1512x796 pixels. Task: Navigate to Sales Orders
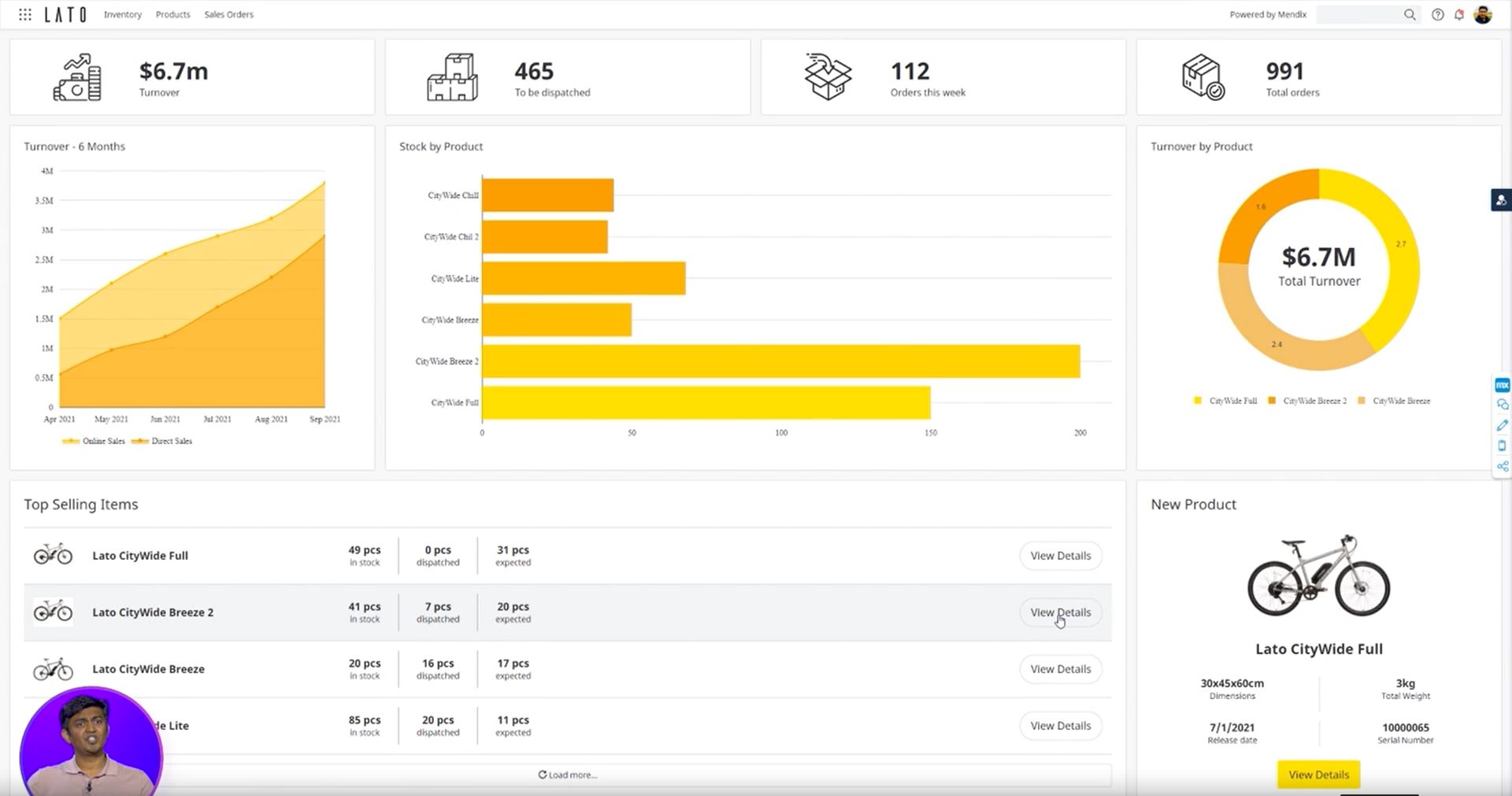coord(228,14)
